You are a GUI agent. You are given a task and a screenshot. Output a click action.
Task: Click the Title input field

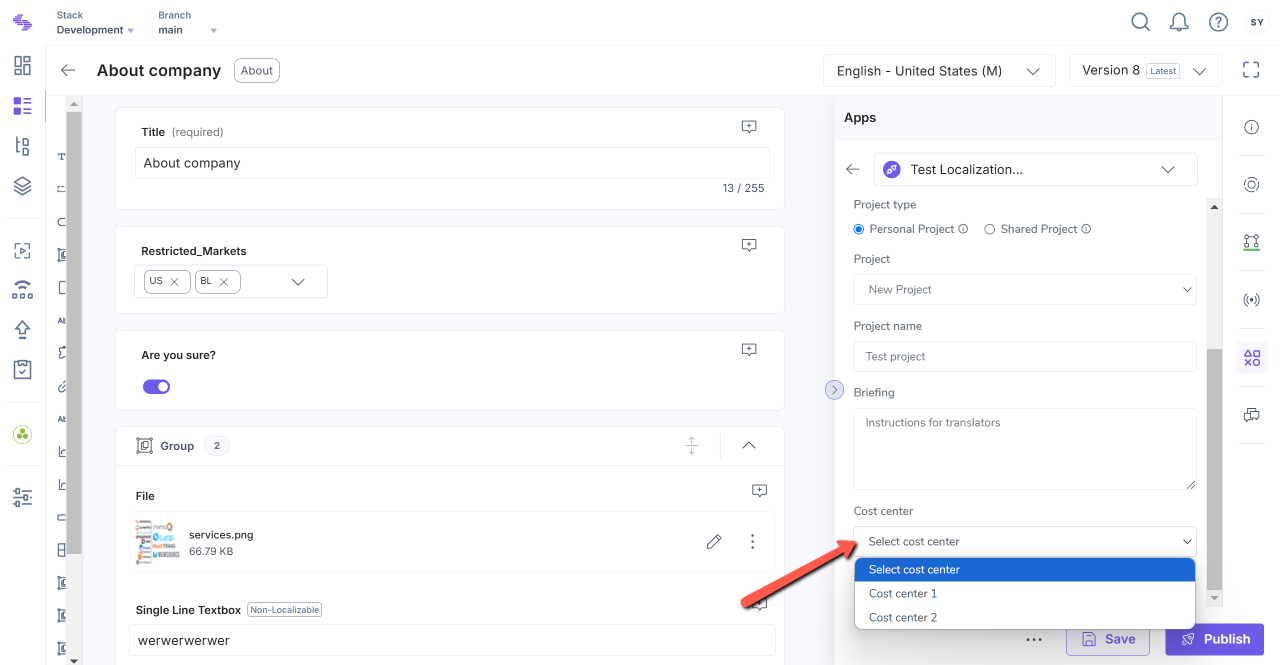click(452, 163)
